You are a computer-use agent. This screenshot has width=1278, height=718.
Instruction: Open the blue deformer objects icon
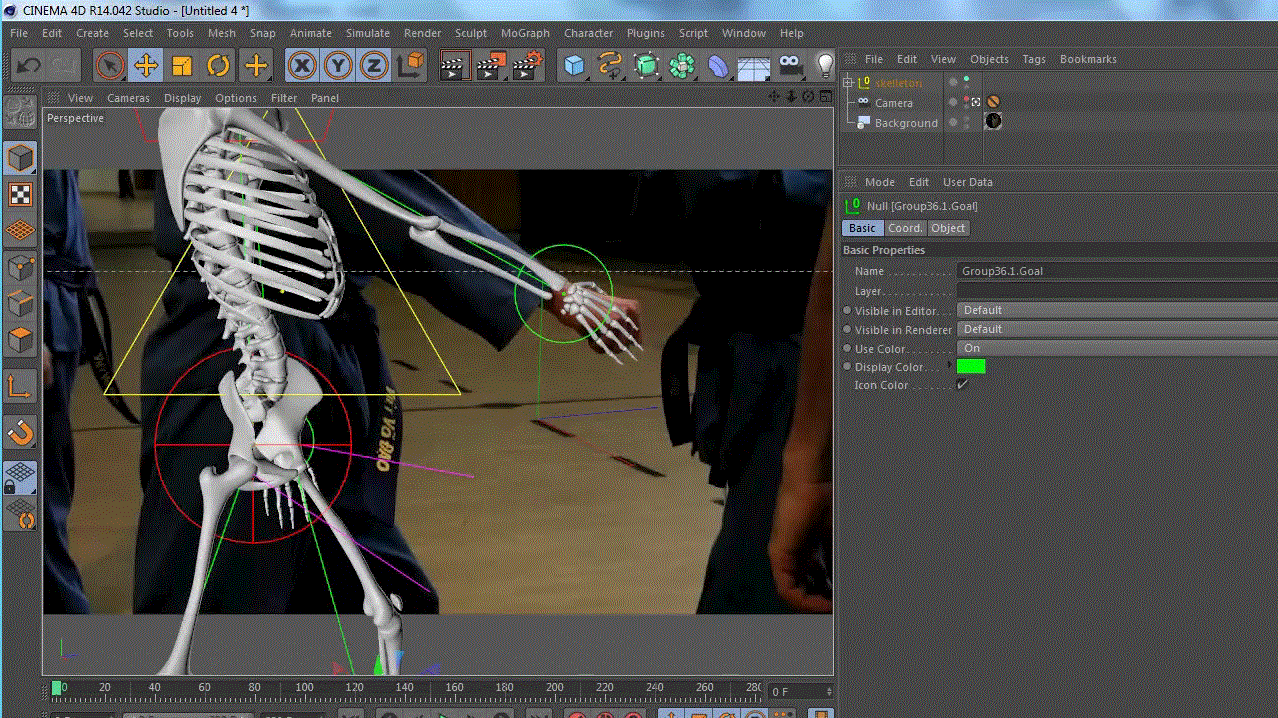click(x=718, y=66)
